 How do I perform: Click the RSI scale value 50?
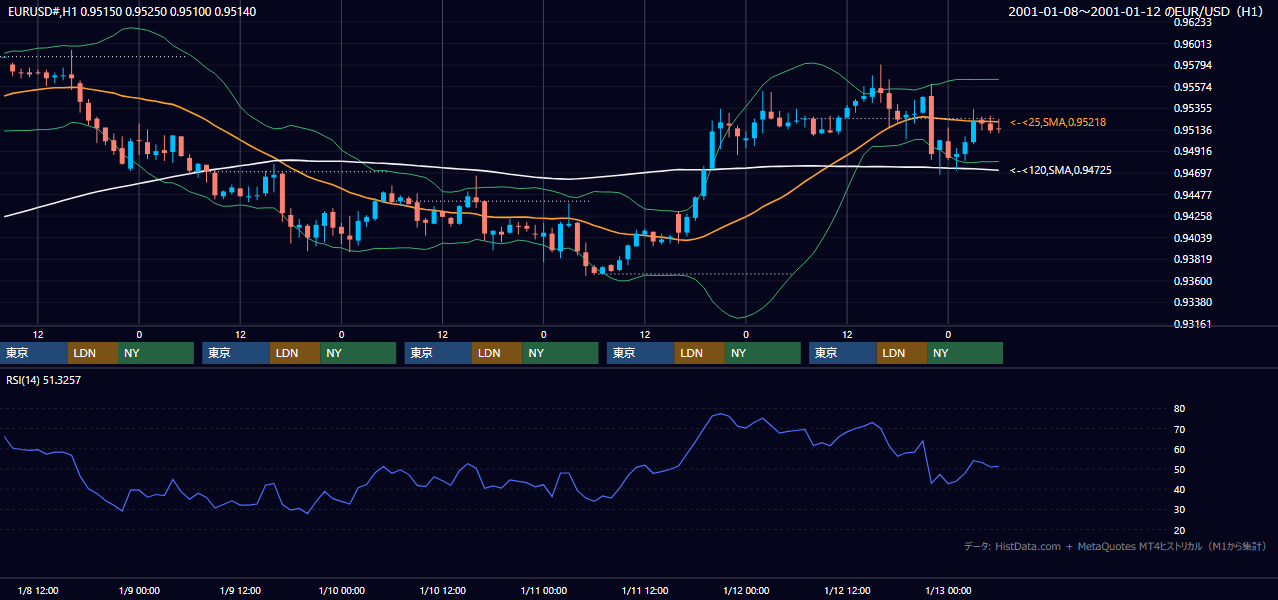point(1180,469)
